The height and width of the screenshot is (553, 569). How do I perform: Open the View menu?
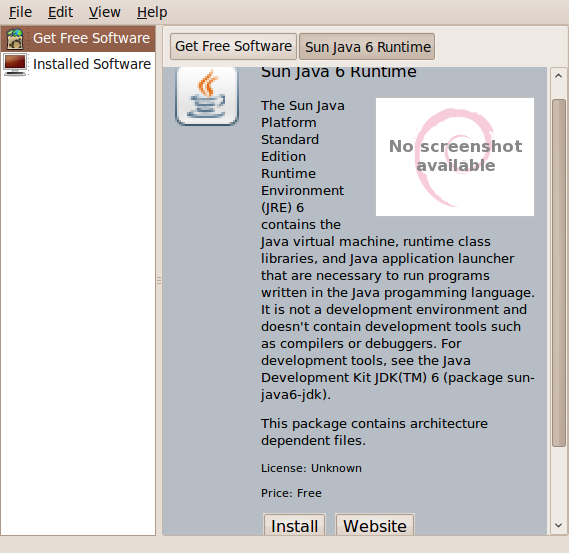105,12
